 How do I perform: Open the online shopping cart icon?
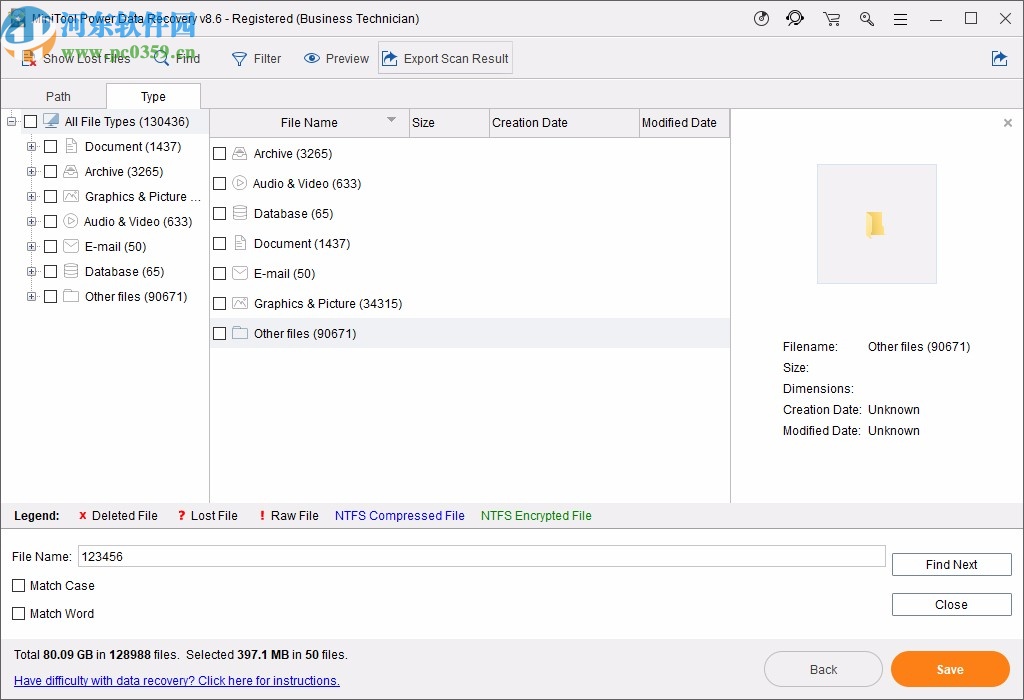[x=831, y=18]
